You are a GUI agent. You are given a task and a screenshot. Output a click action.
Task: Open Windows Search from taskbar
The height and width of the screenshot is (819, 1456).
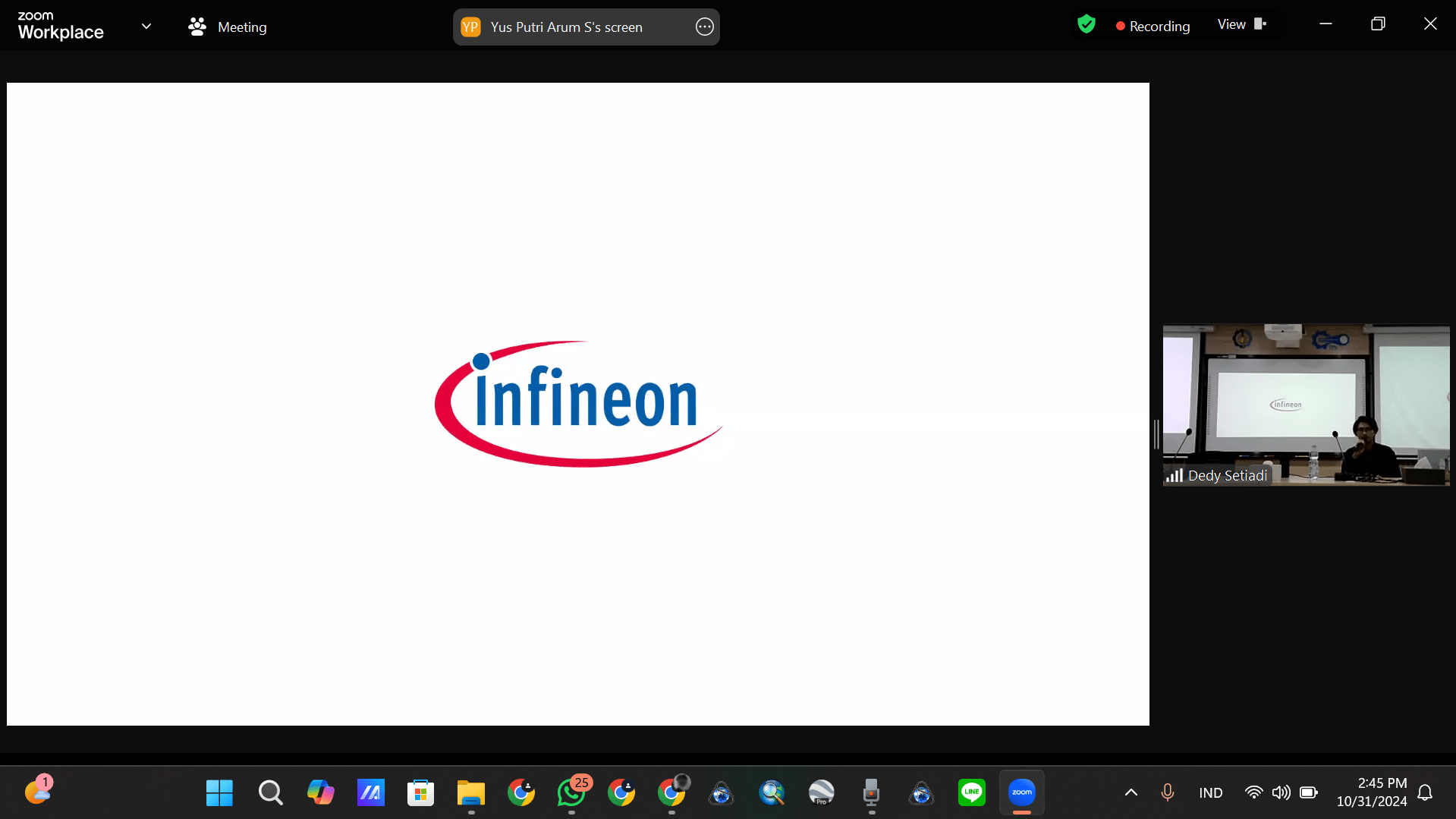click(x=270, y=792)
